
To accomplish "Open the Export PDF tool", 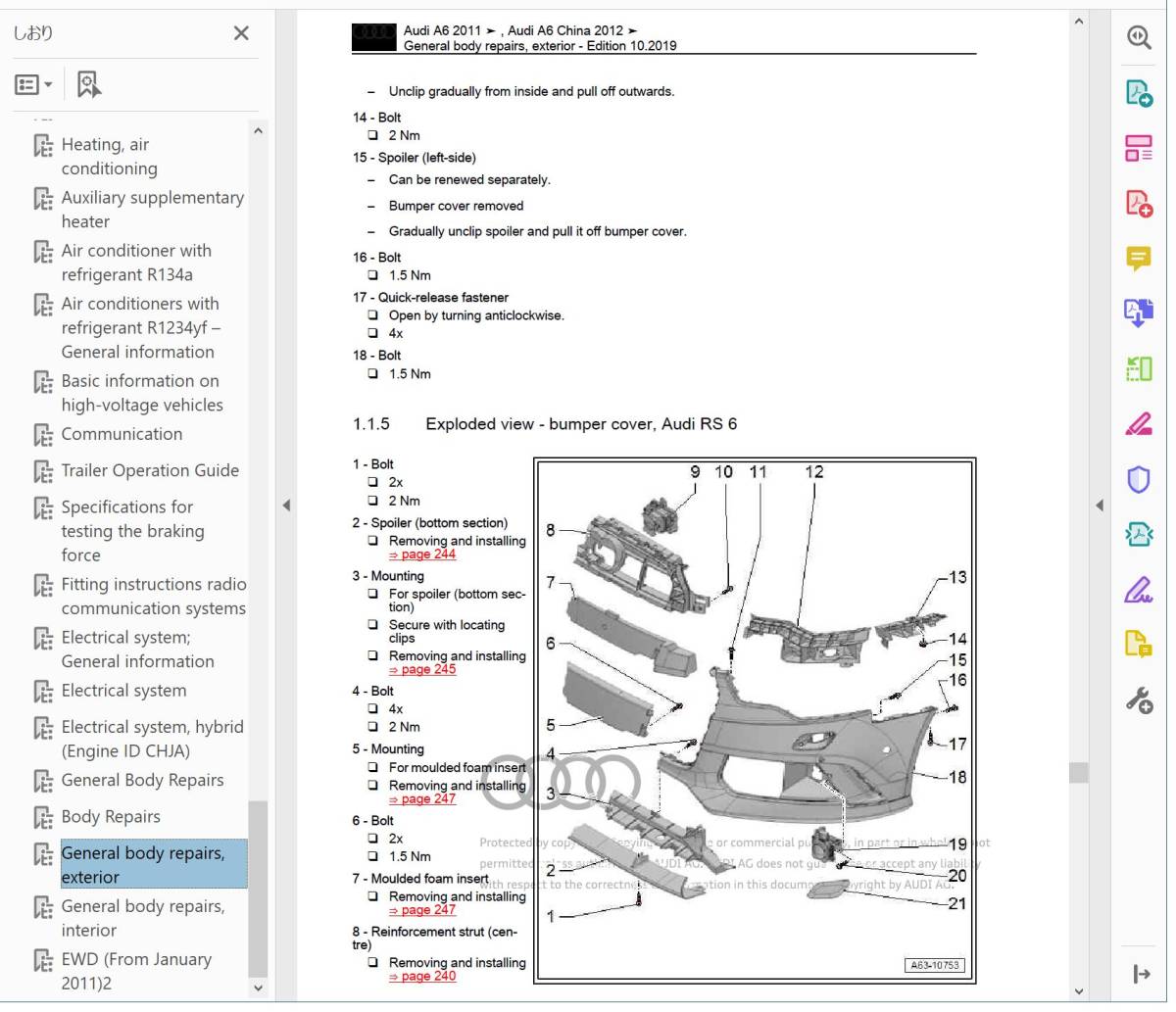I will coord(1138,93).
